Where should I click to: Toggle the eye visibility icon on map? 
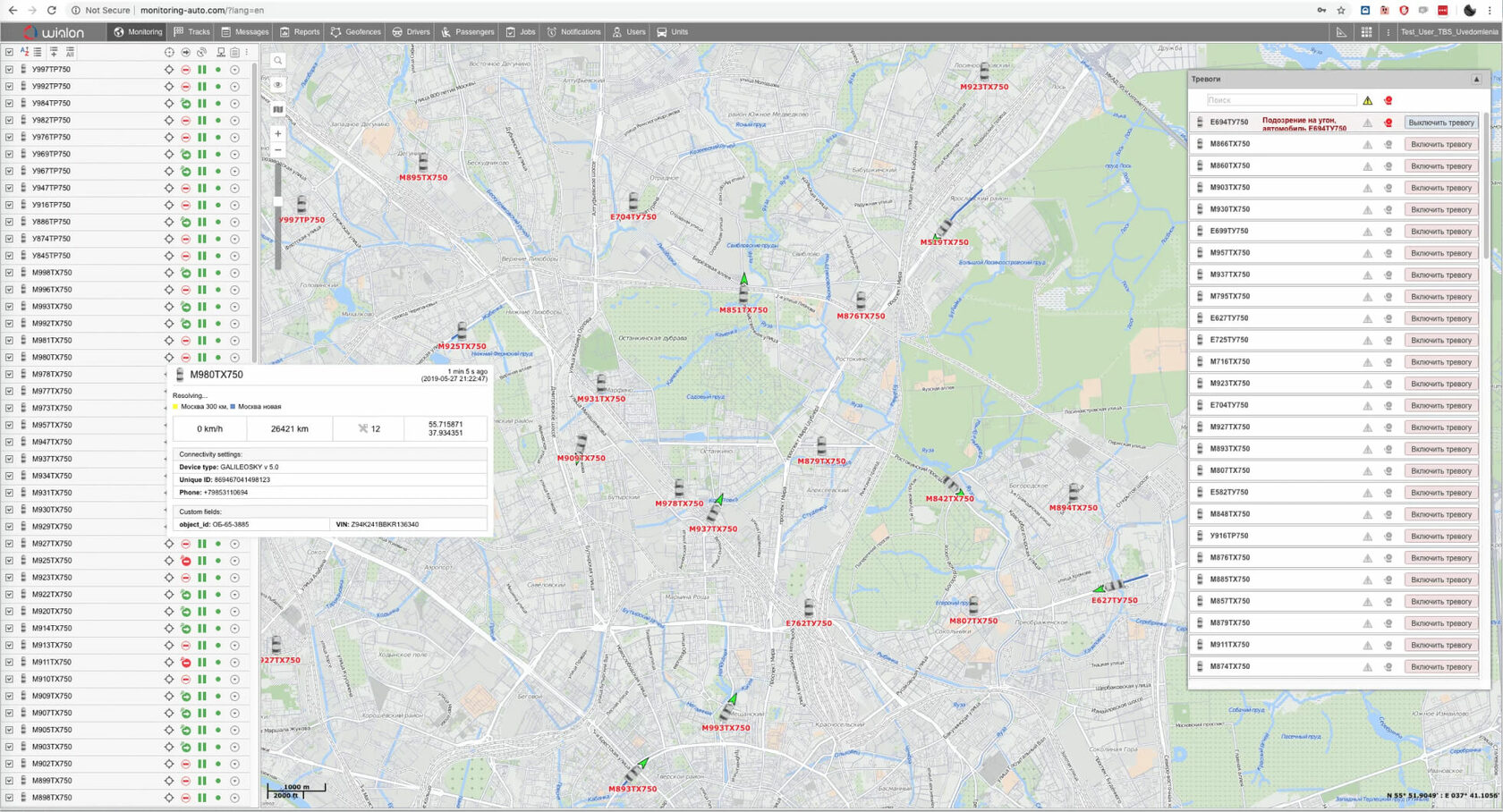[278, 85]
